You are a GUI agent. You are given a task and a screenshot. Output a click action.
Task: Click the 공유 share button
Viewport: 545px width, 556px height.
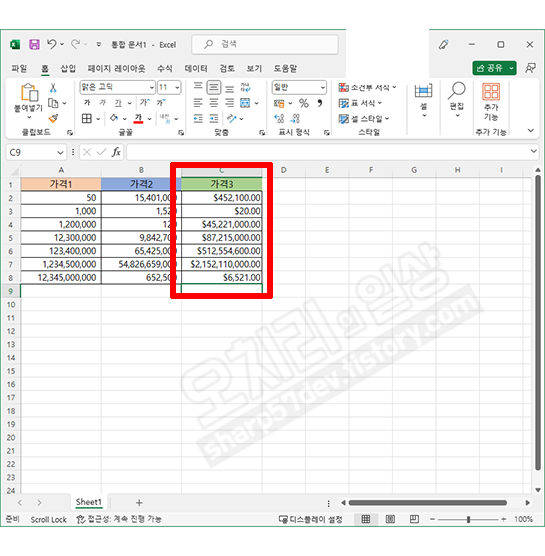(490, 68)
